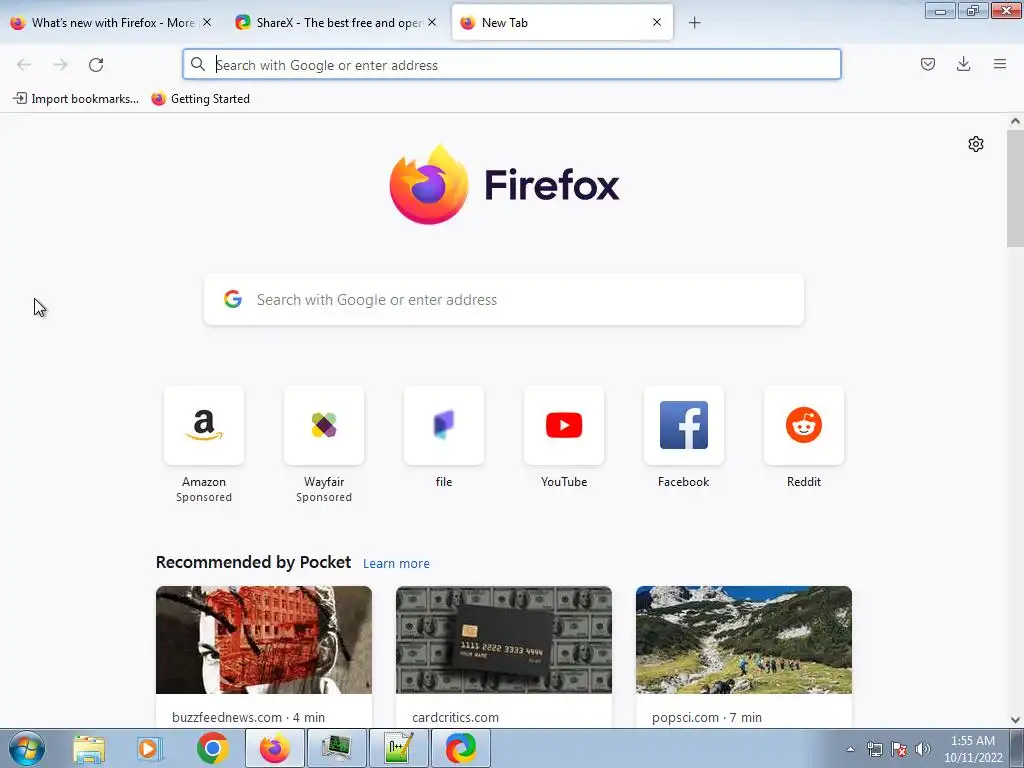Click Firefox taskbar button

point(274,748)
